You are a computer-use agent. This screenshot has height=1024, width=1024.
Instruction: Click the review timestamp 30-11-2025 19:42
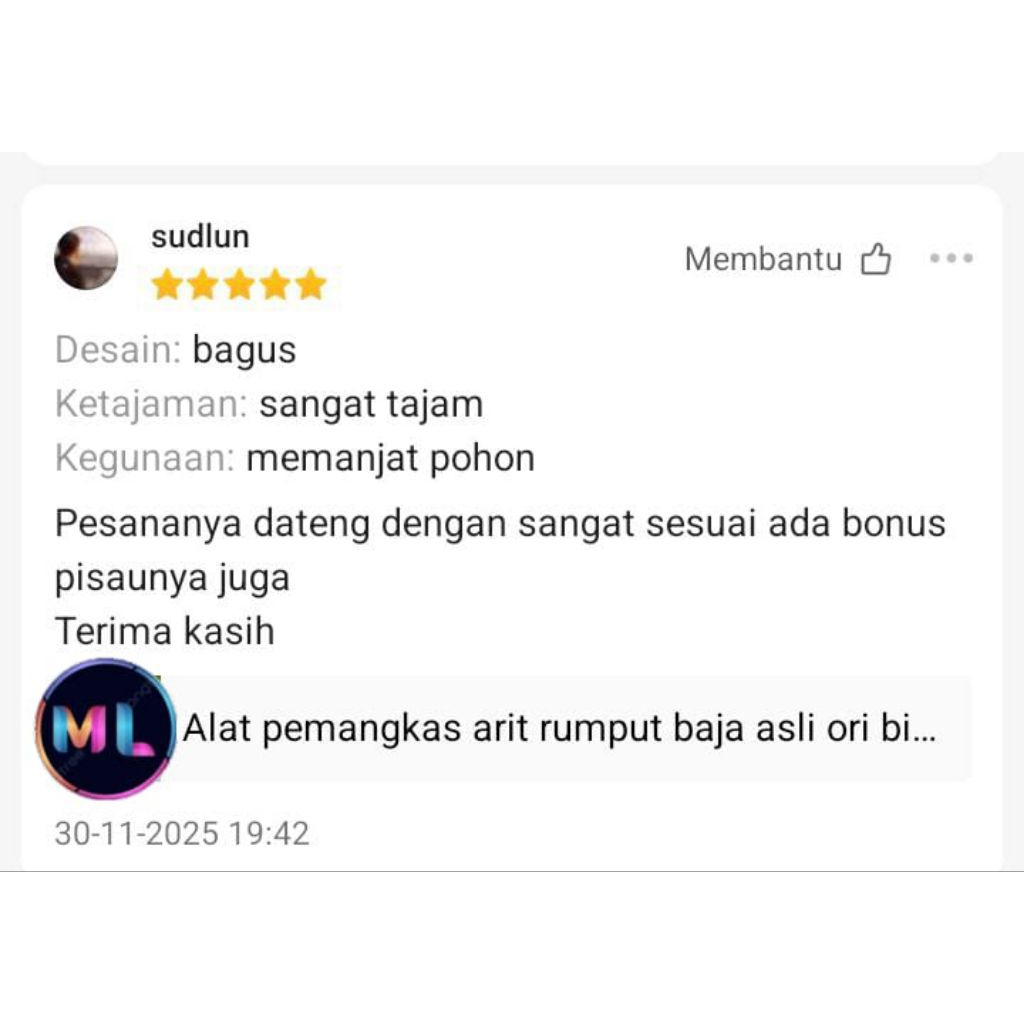pyautogui.click(x=182, y=833)
